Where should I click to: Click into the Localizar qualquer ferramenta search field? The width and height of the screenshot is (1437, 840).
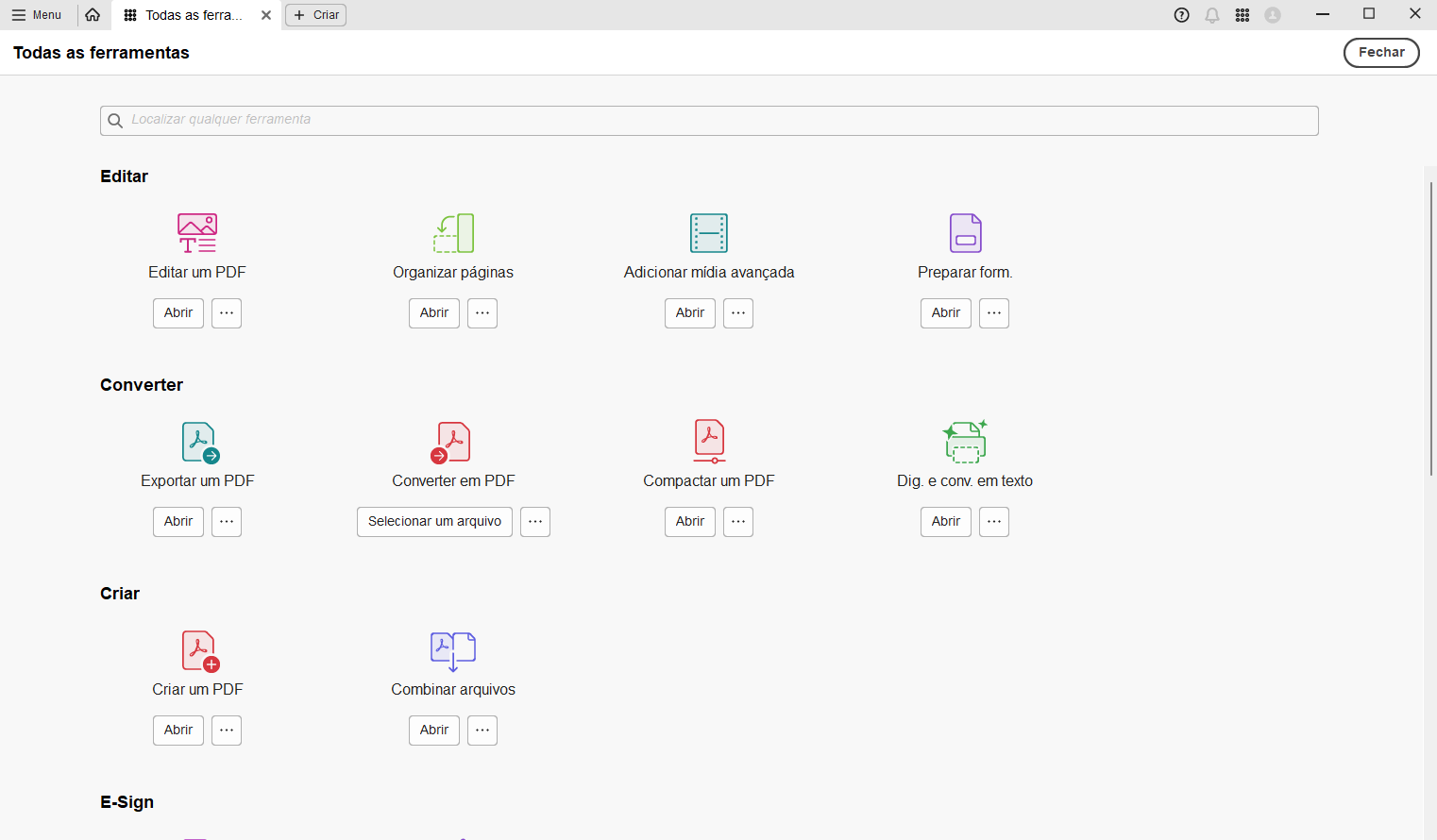[709, 121]
